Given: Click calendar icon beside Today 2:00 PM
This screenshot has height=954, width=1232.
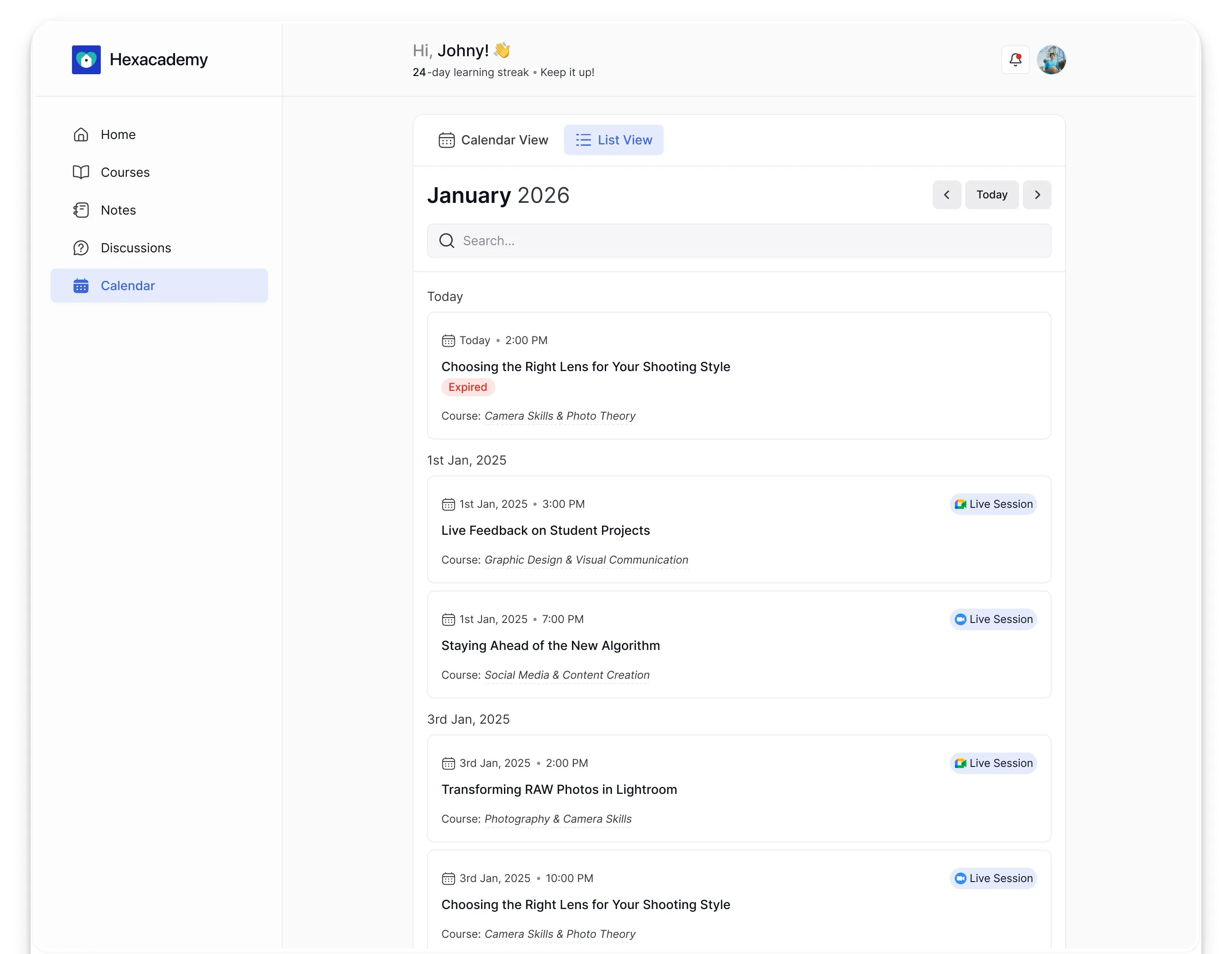Looking at the screenshot, I should [x=449, y=340].
